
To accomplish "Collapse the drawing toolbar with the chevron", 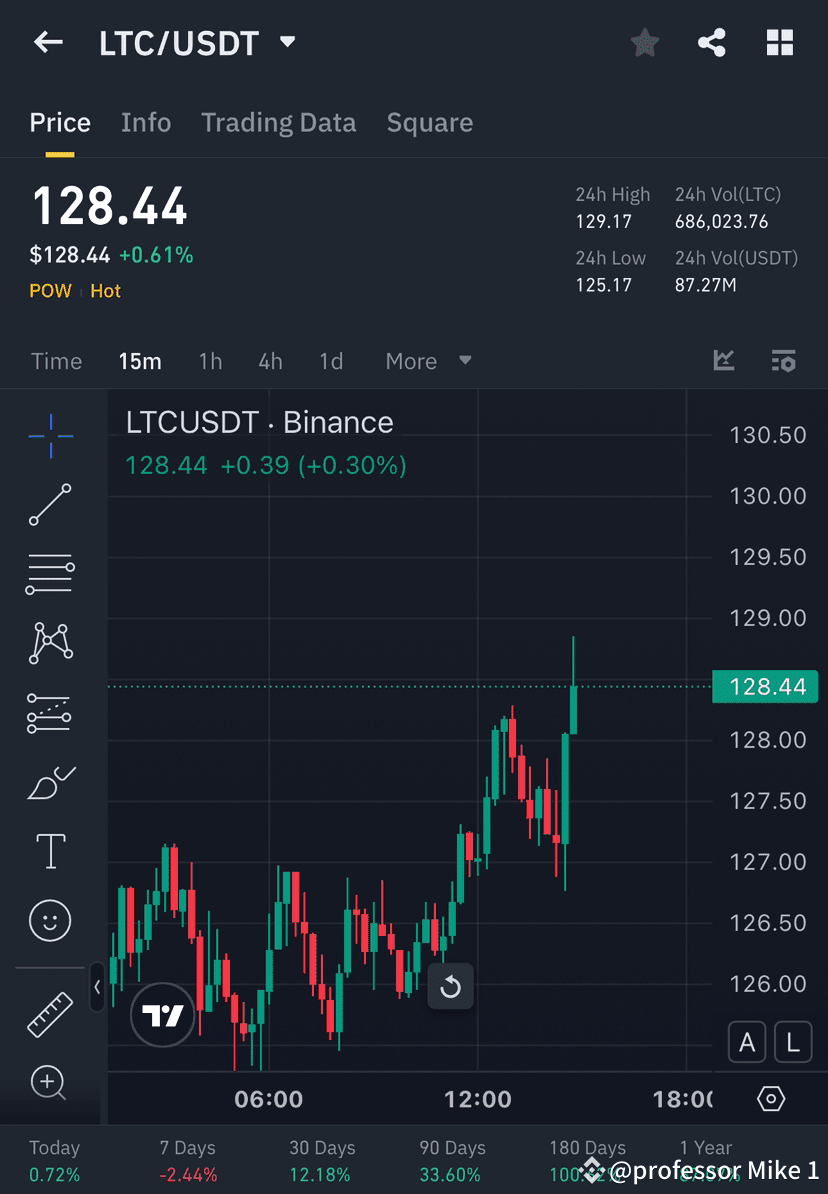I will click(x=97, y=987).
